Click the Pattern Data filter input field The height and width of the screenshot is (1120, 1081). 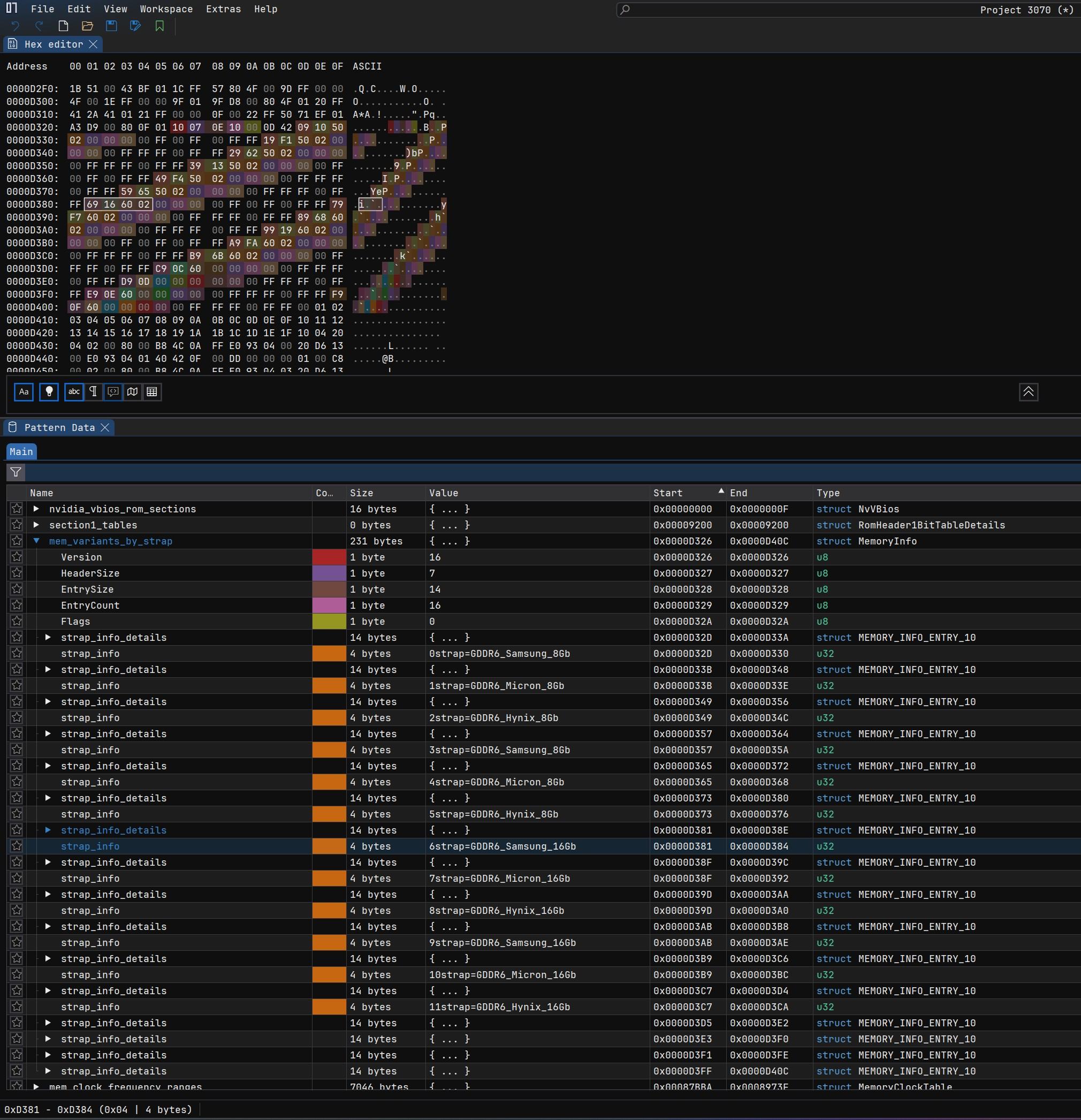(x=552, y=472)
